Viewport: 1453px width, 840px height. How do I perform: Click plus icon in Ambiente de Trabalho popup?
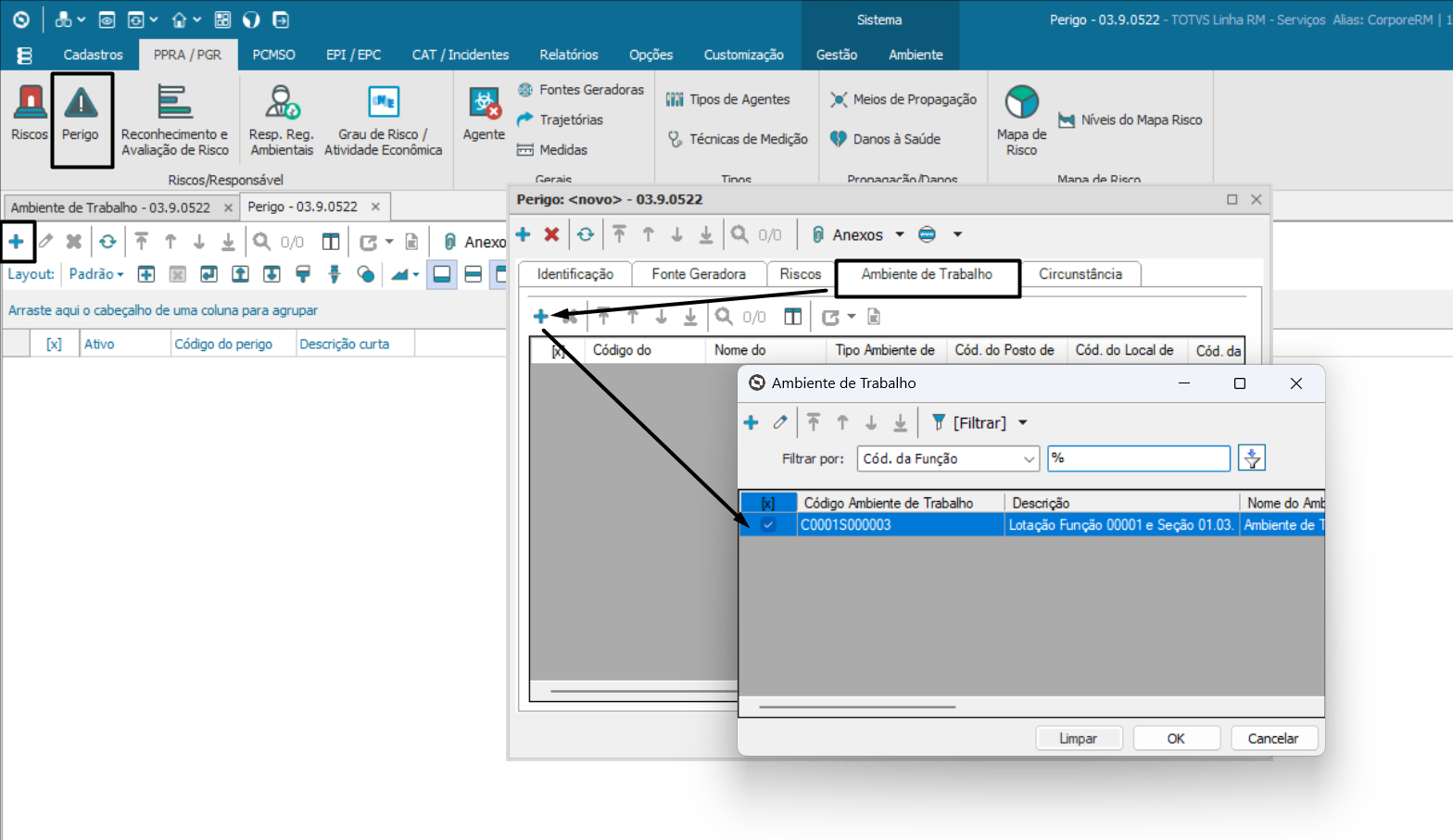coord(751,422)
